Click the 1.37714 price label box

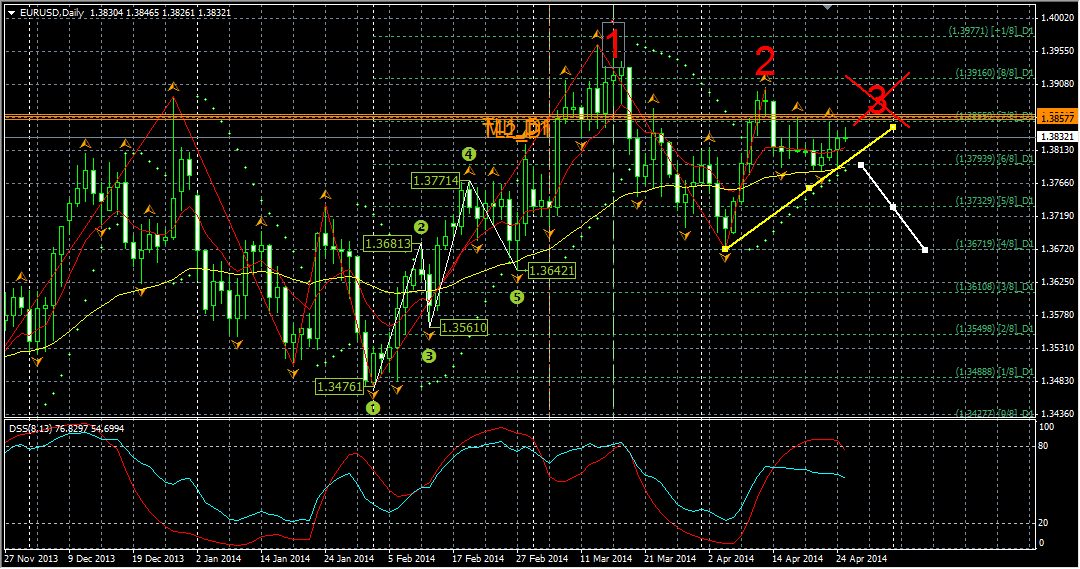point(435,181)
